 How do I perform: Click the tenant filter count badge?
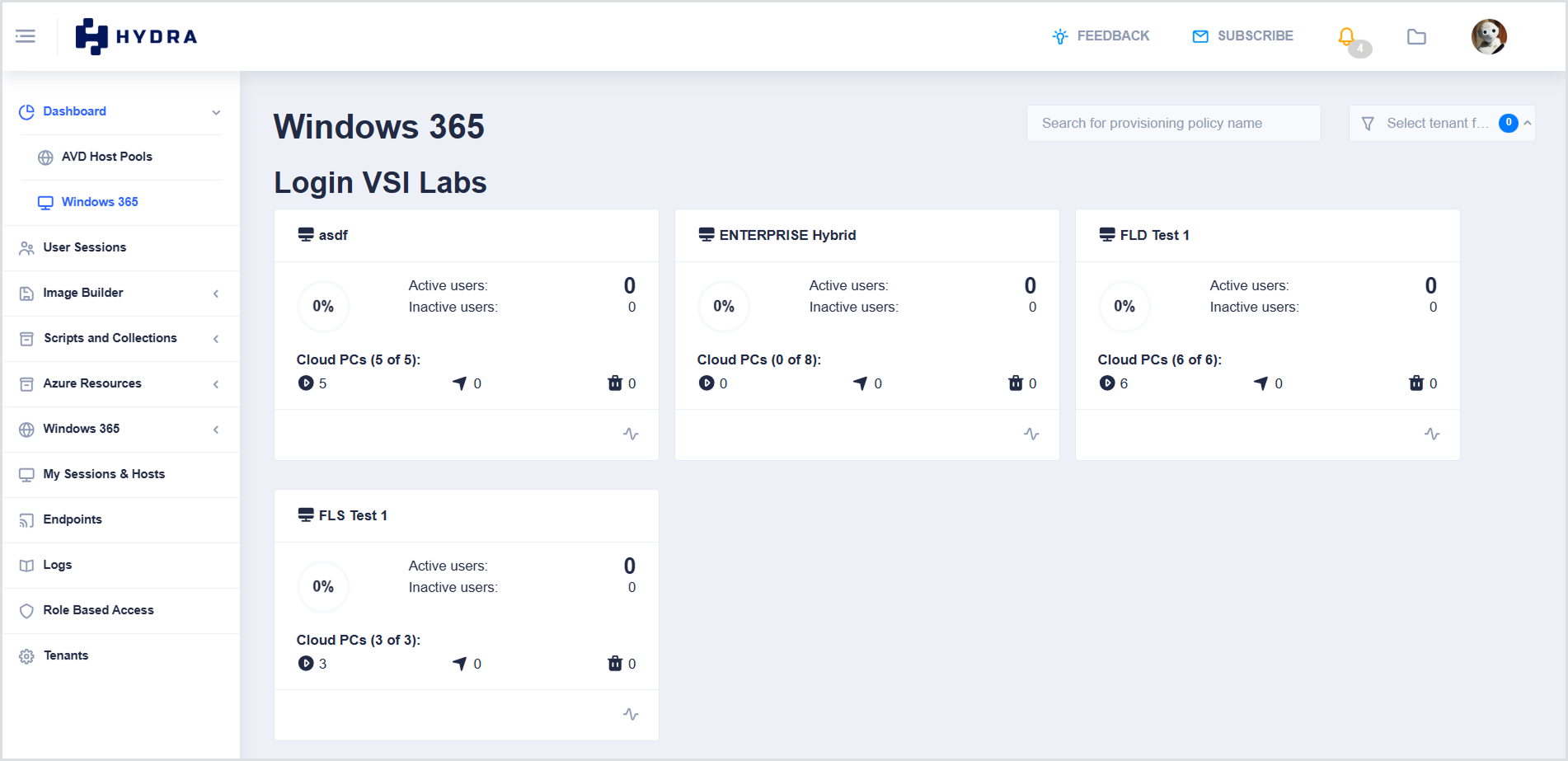point(1508,123)
